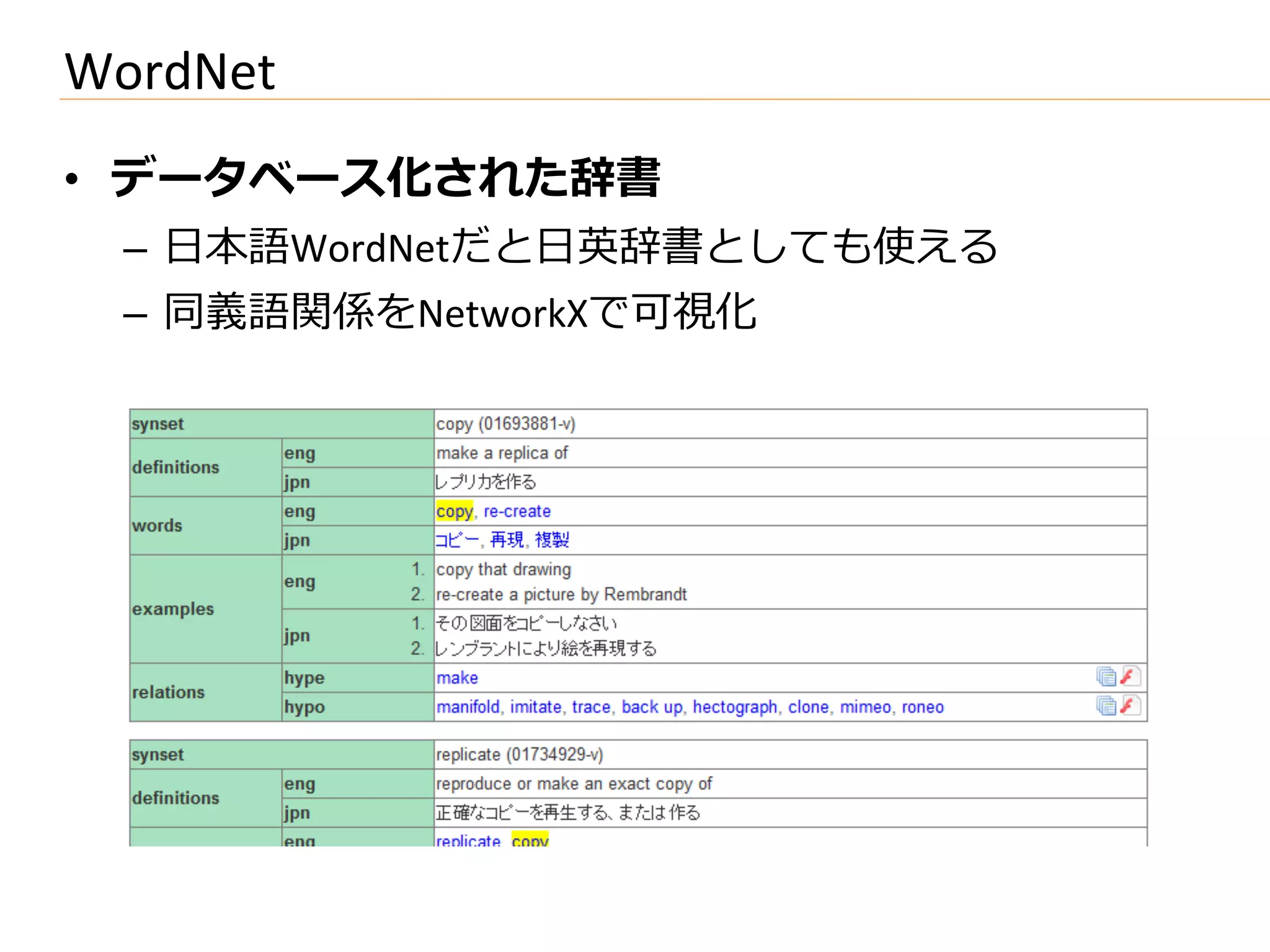This screenshot has height=952, width=1270.
Task: Select synset text 'copy (01693881-v)'
Action: click(505, 424)
